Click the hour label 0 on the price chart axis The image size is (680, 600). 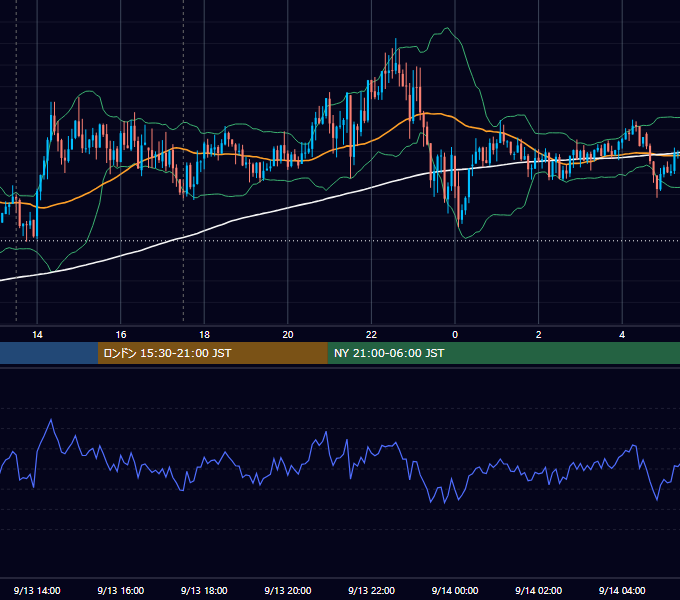[455, 335]
